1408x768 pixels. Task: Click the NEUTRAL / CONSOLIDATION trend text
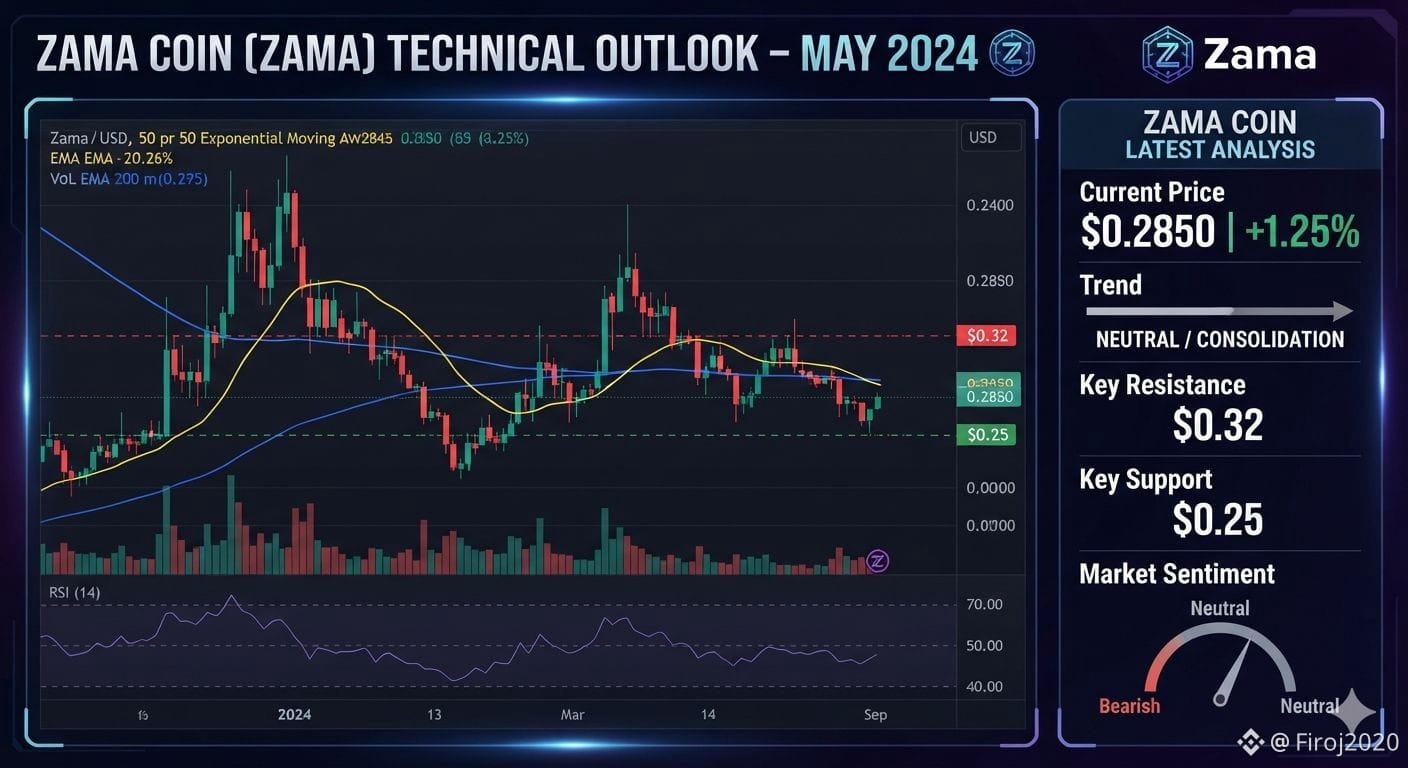coord(1220,339)
